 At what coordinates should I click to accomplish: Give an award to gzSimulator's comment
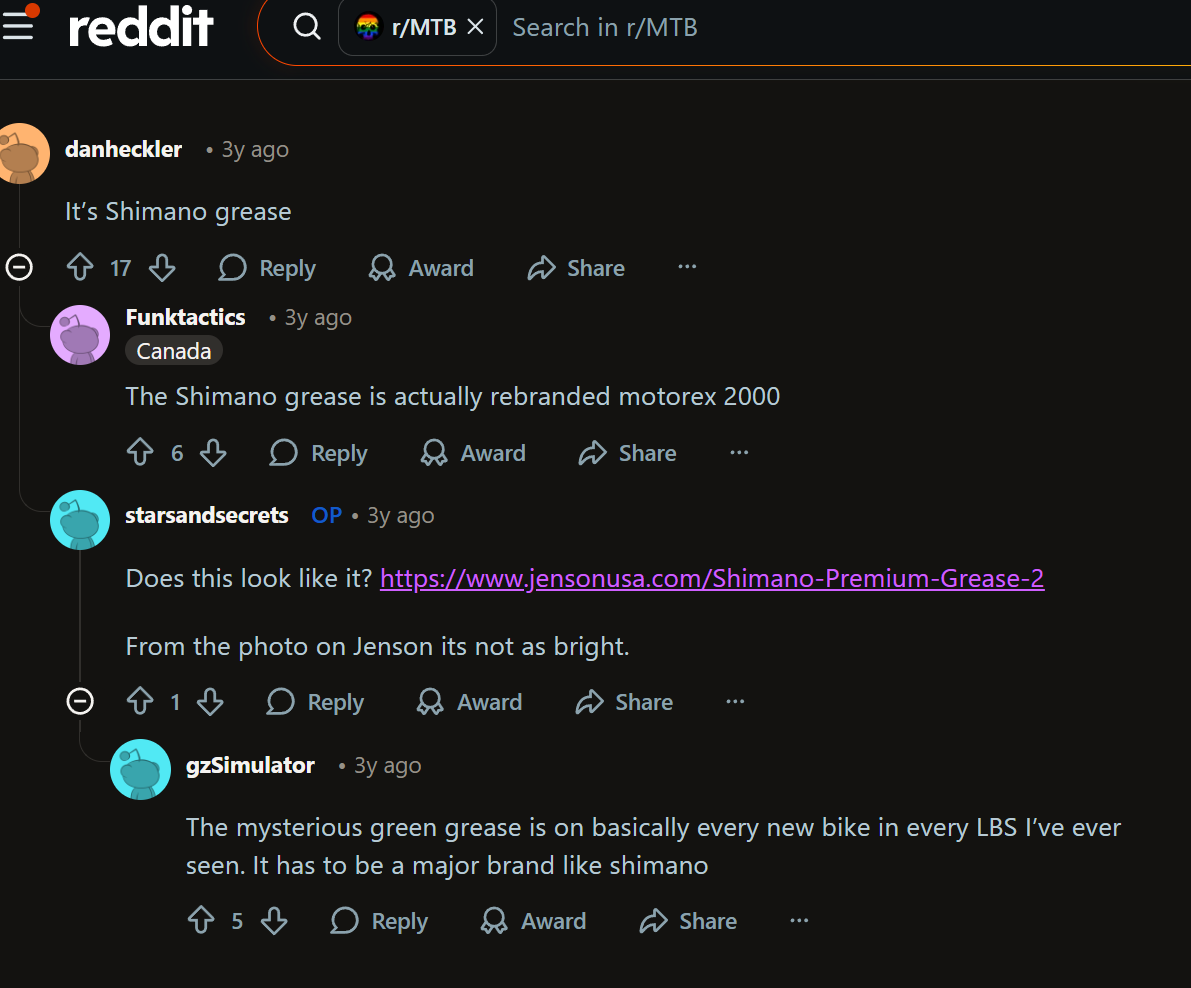(534, 921)
